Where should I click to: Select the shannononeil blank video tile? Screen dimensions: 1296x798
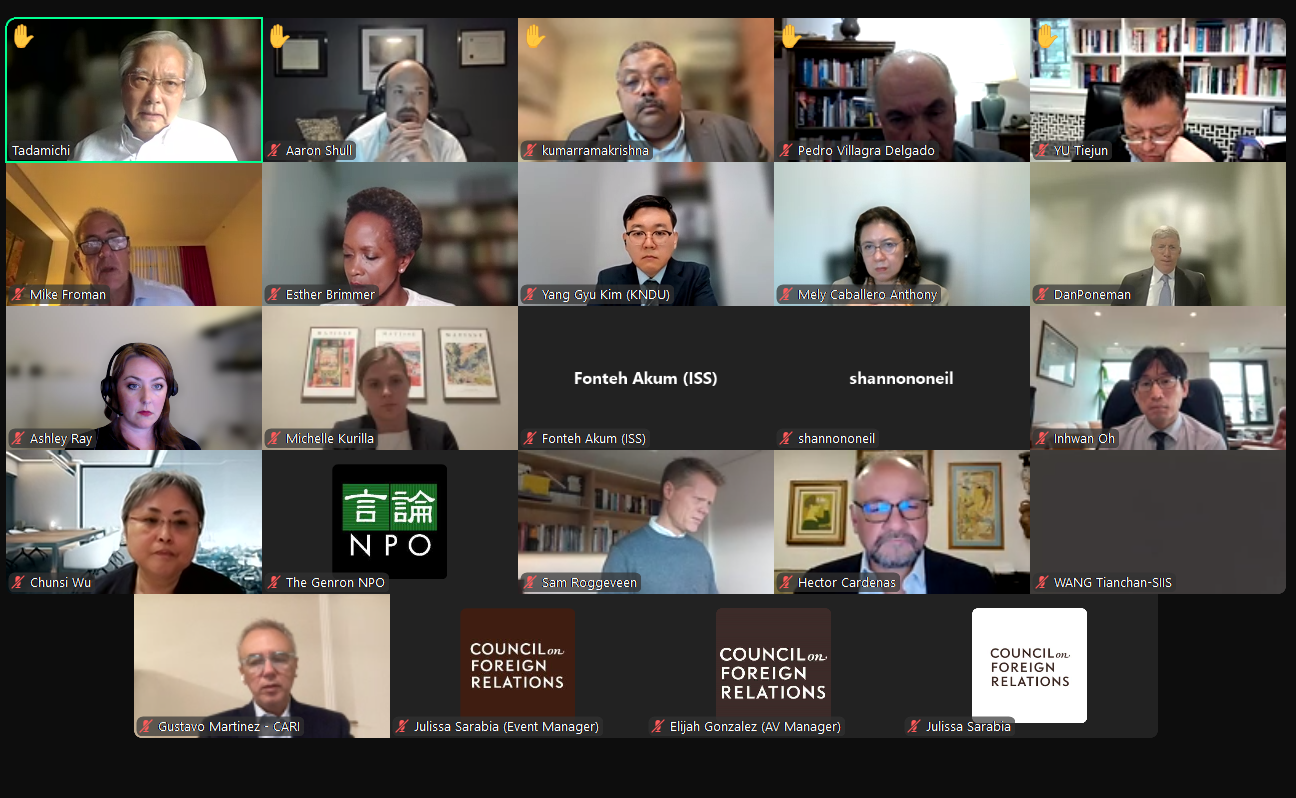(902, 378)
